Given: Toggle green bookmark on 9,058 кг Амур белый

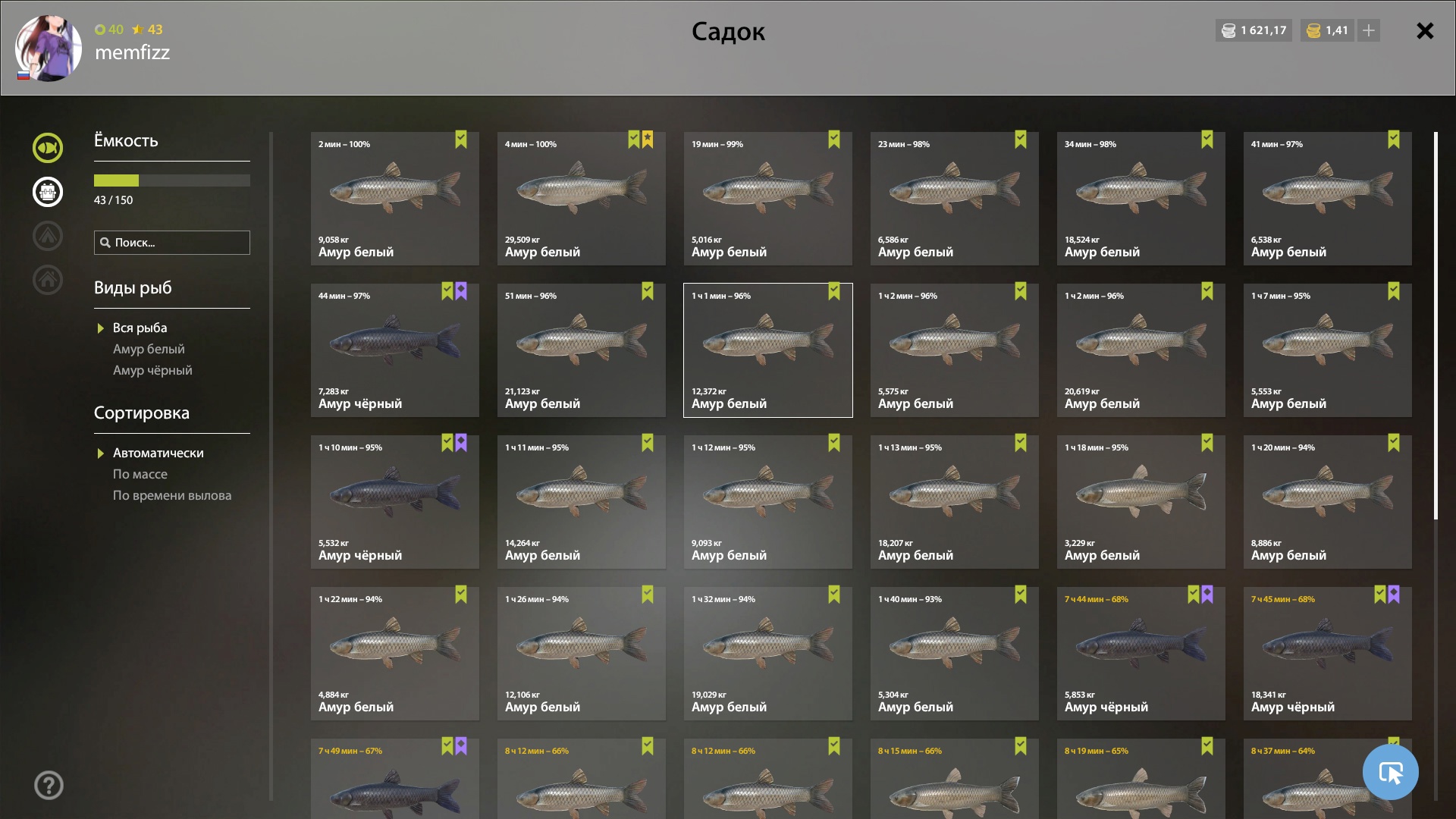Looking at the screenshot, I should tap(461, 140).
